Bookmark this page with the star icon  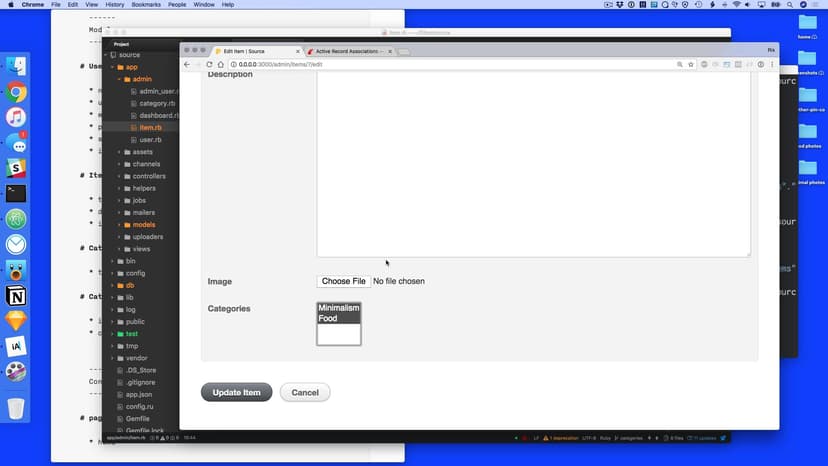click(691, 64)
